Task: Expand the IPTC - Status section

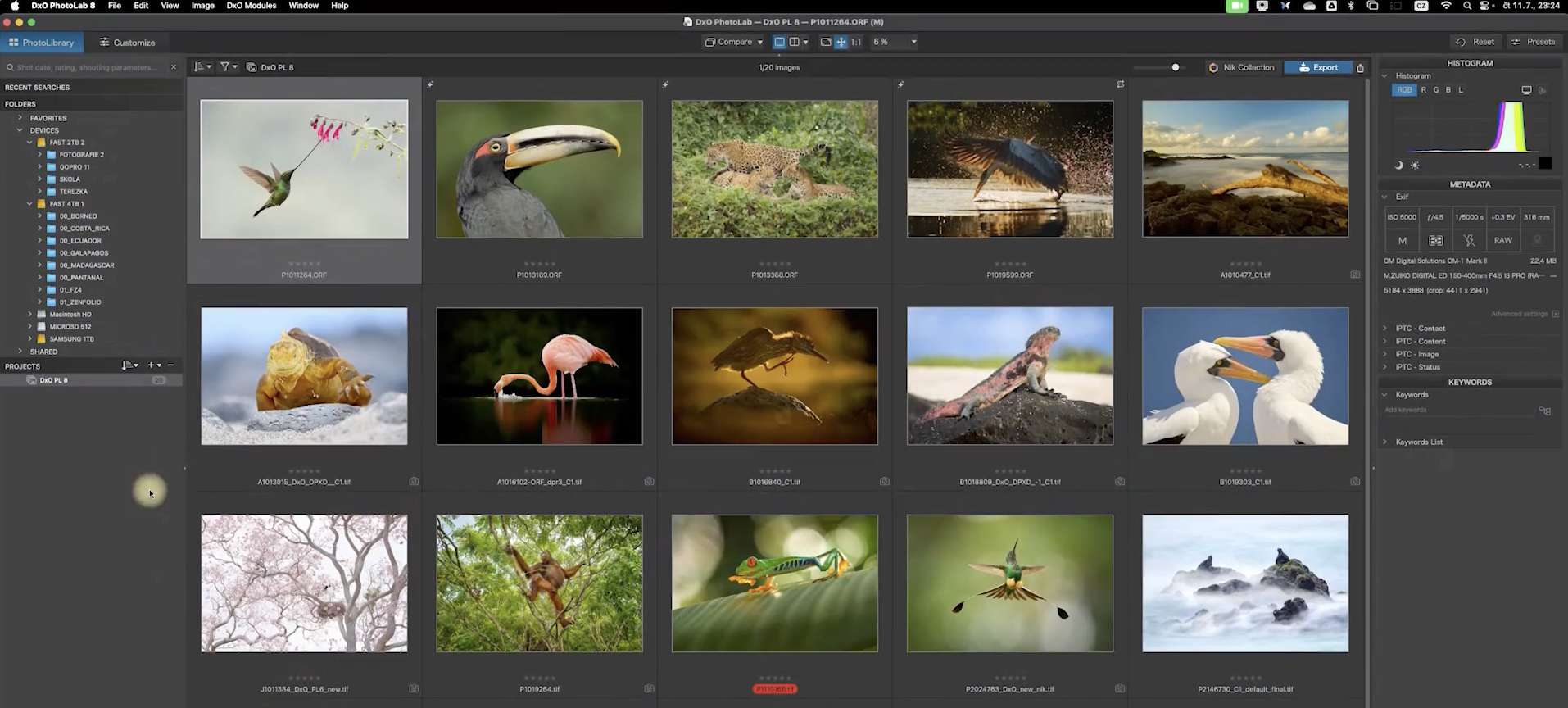Action: (x=1385, y=367)
